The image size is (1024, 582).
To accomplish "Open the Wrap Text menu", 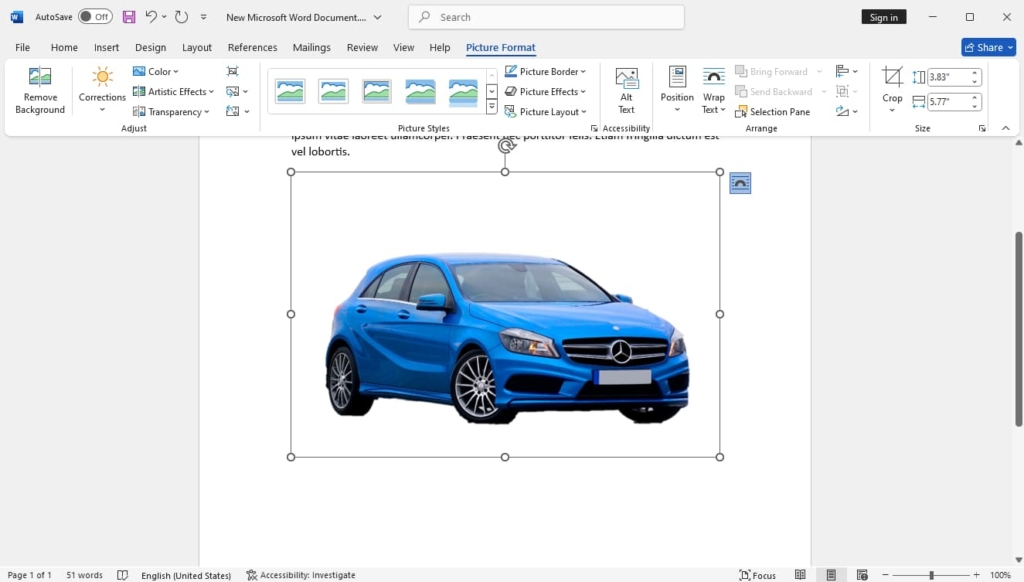I will click(713, 91).
